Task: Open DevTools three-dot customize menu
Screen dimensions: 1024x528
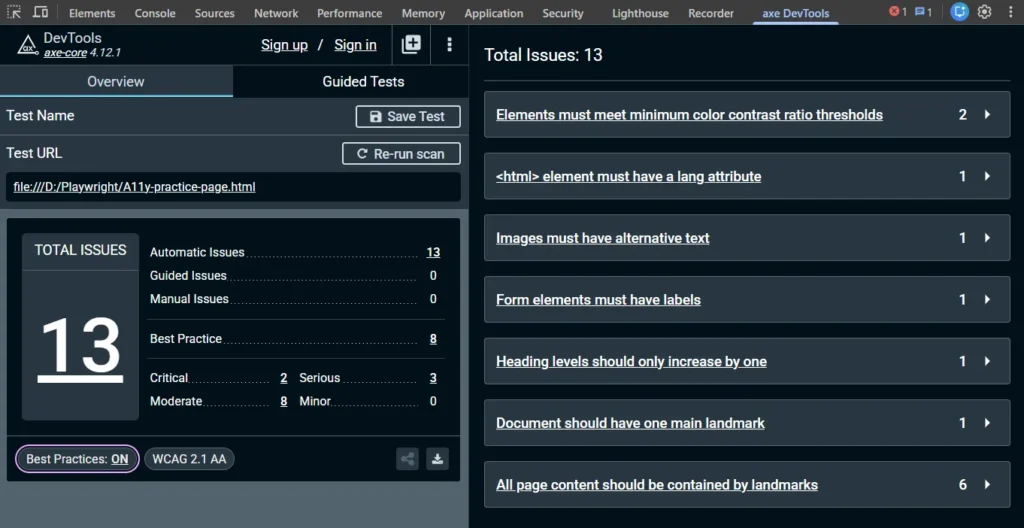Action: tap(1010, 12)
